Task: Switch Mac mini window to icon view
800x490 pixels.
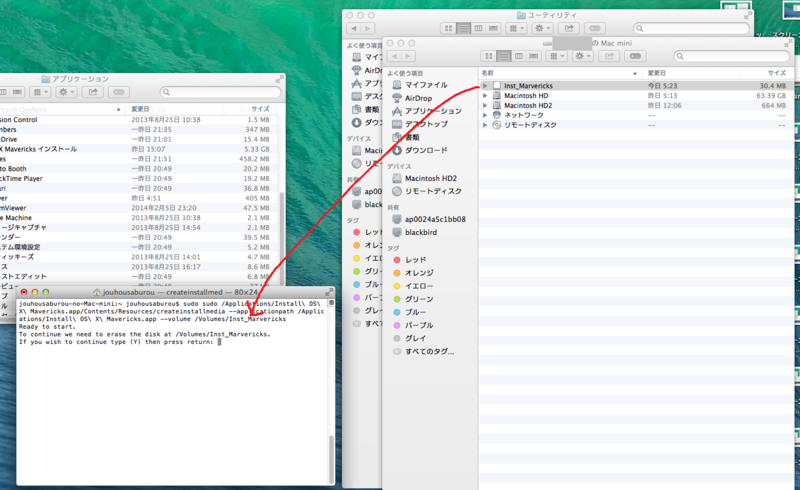Action: tap(489, 56)
